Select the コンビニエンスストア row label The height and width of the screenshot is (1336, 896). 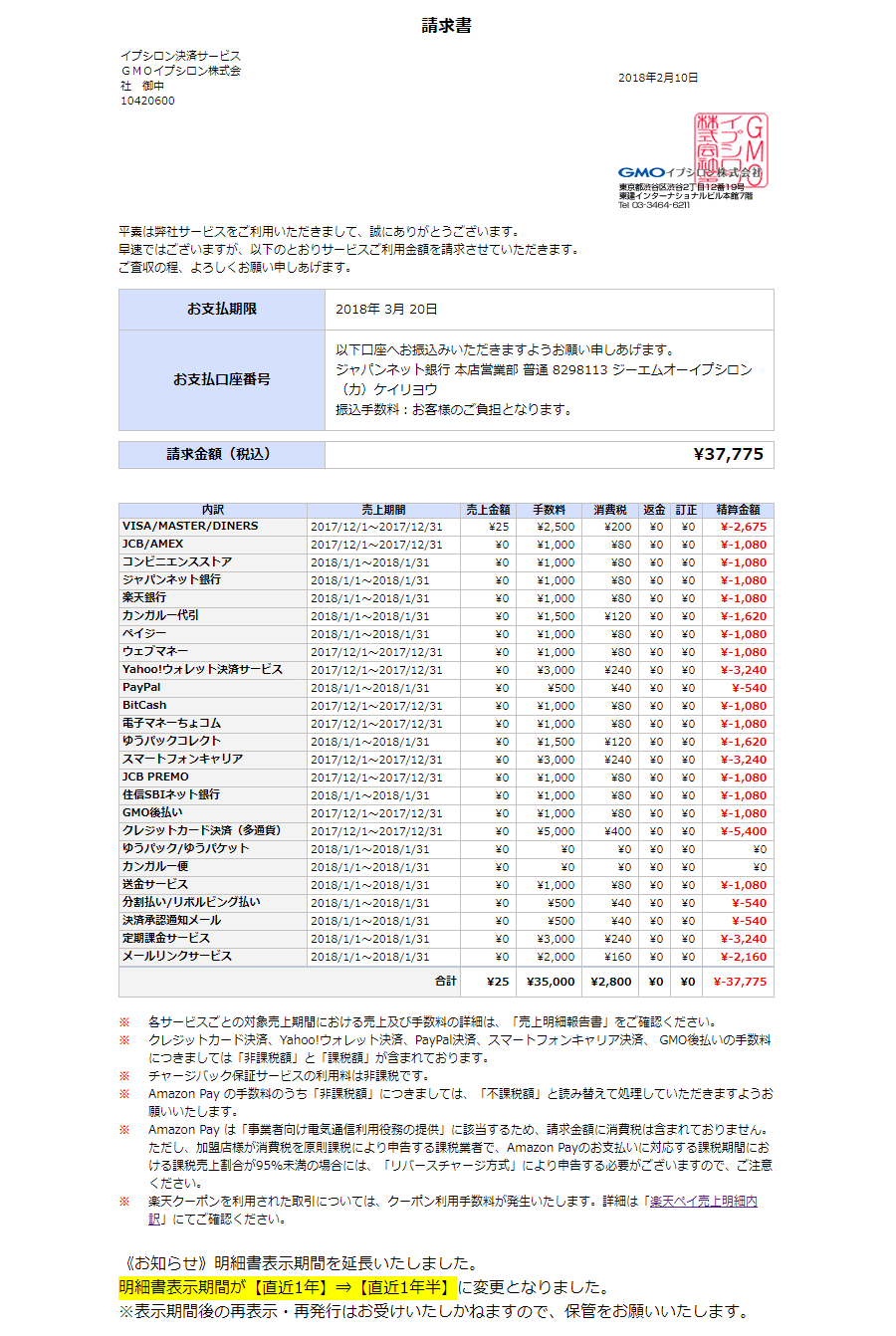click(x=177, y=561)
